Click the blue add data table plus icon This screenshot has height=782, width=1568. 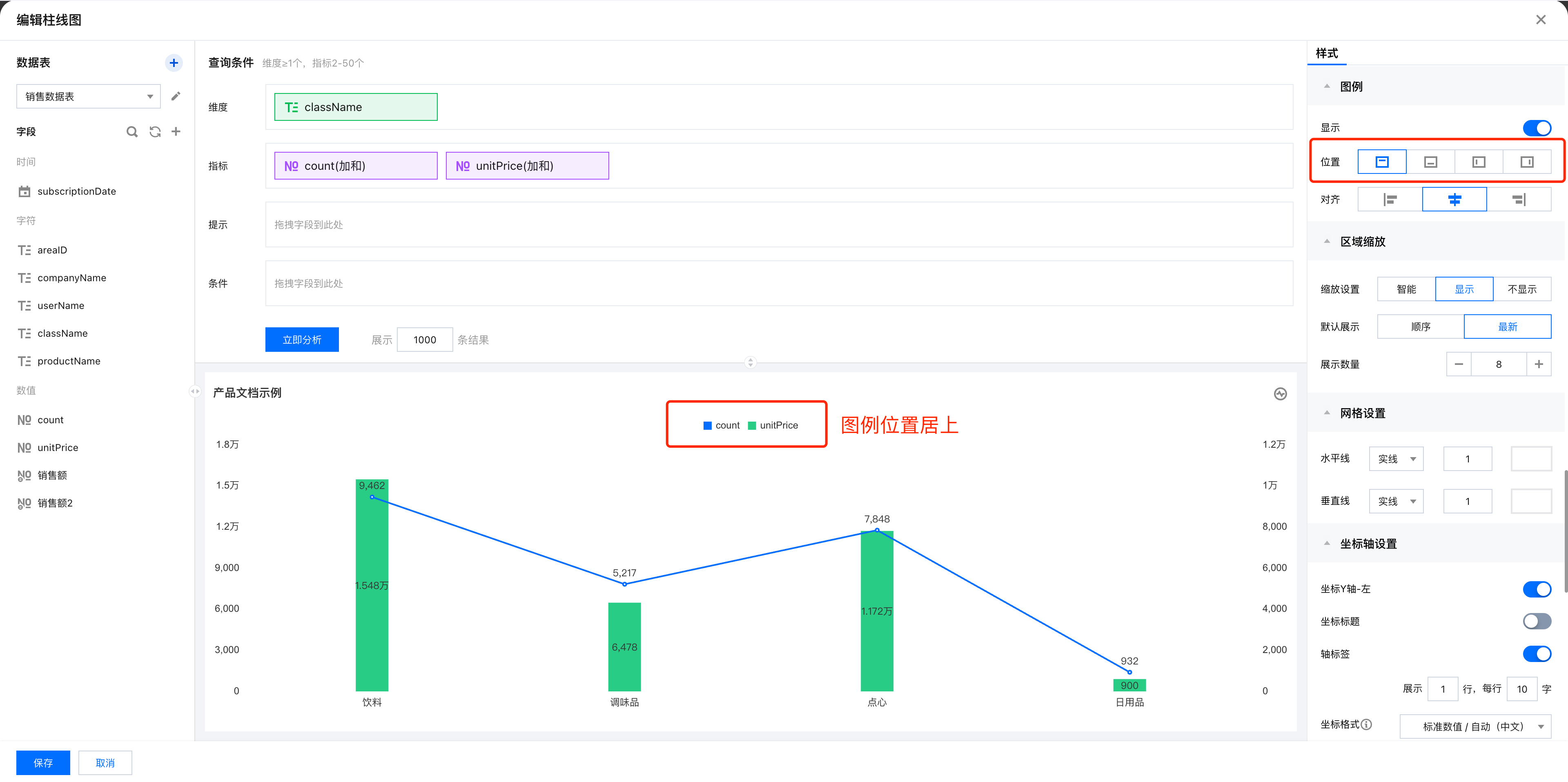[174, 63]
